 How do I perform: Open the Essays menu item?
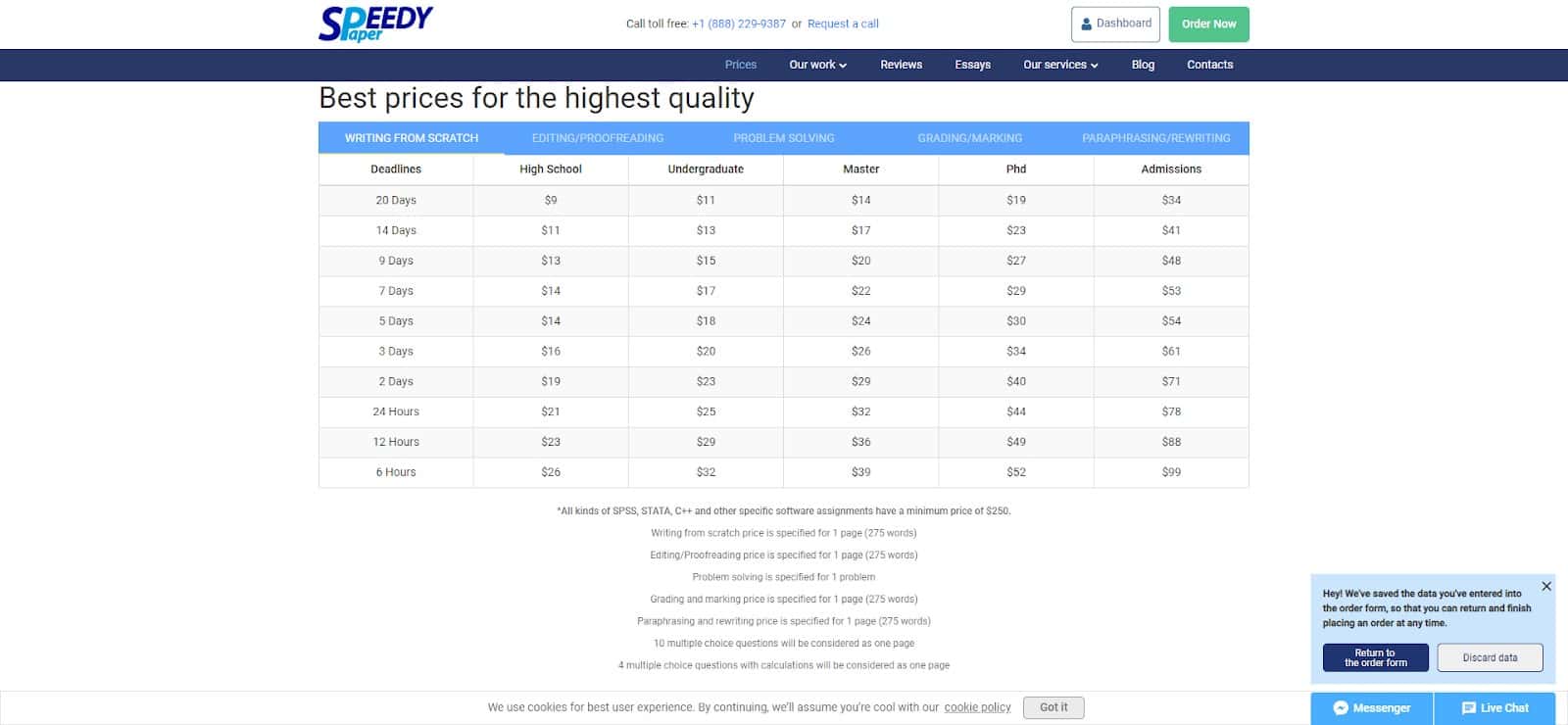972,65
